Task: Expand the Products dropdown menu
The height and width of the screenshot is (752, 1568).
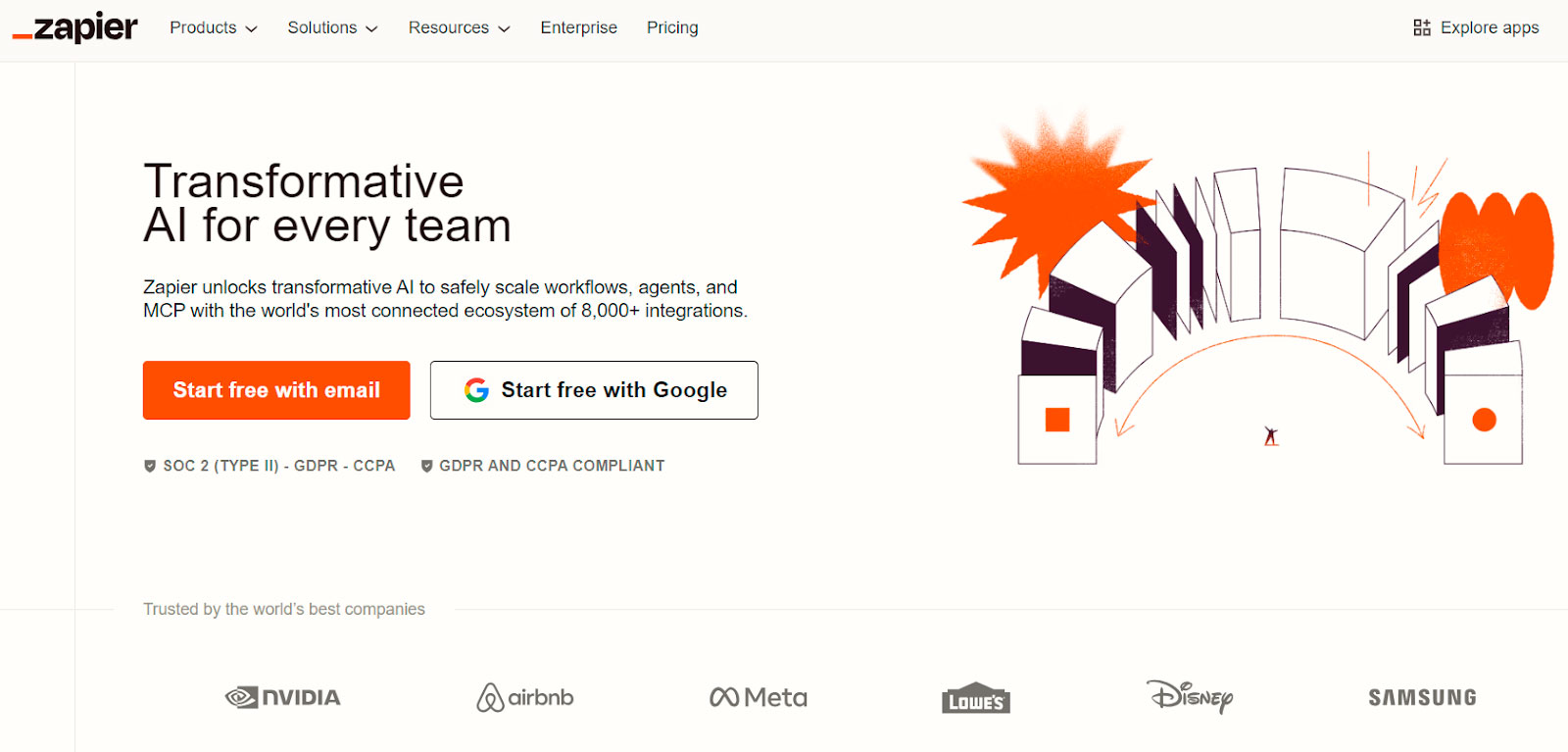Action: pyautogui.click(x=214, y=27)
